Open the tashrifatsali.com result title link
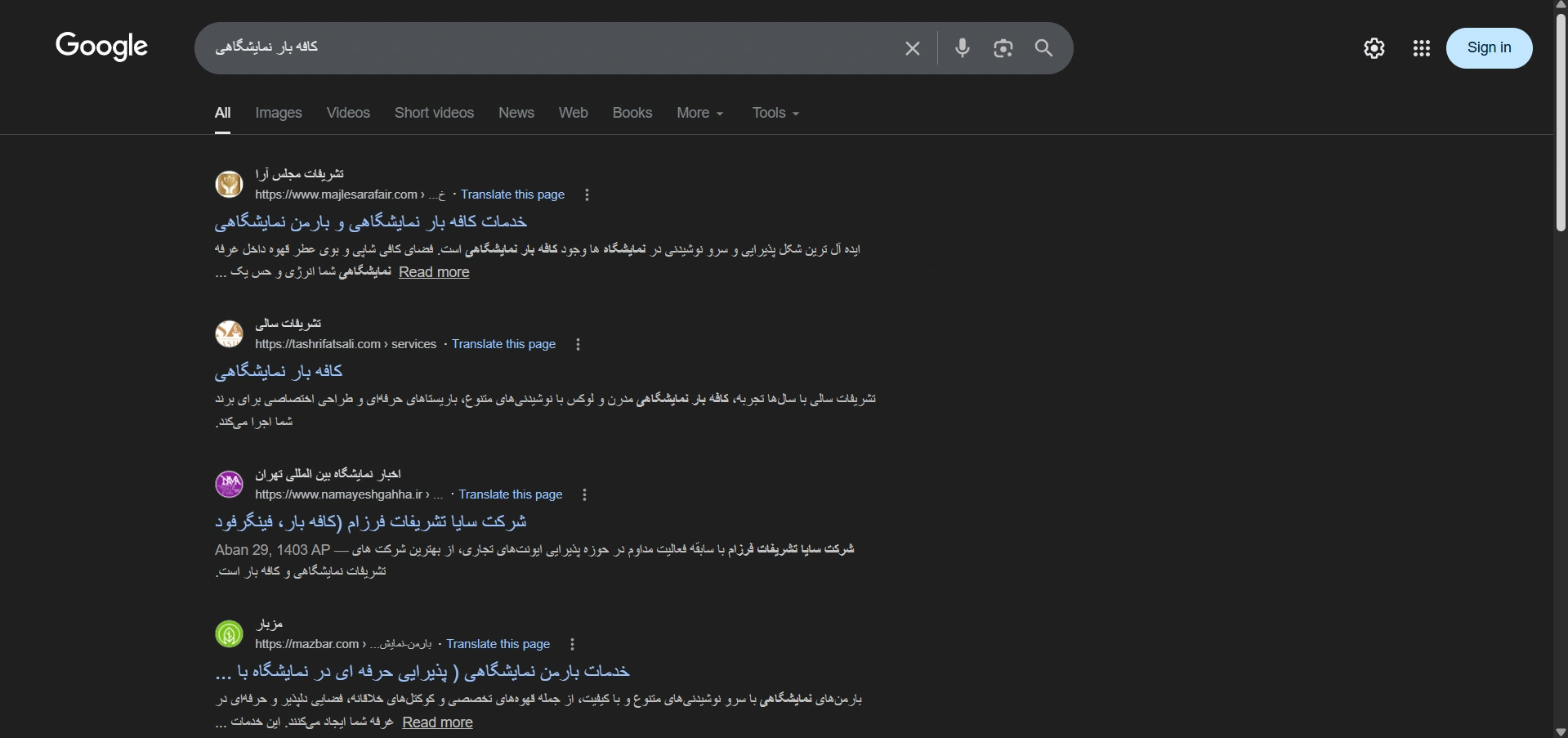The image size is (1568, 738). (x=279, y=371)
